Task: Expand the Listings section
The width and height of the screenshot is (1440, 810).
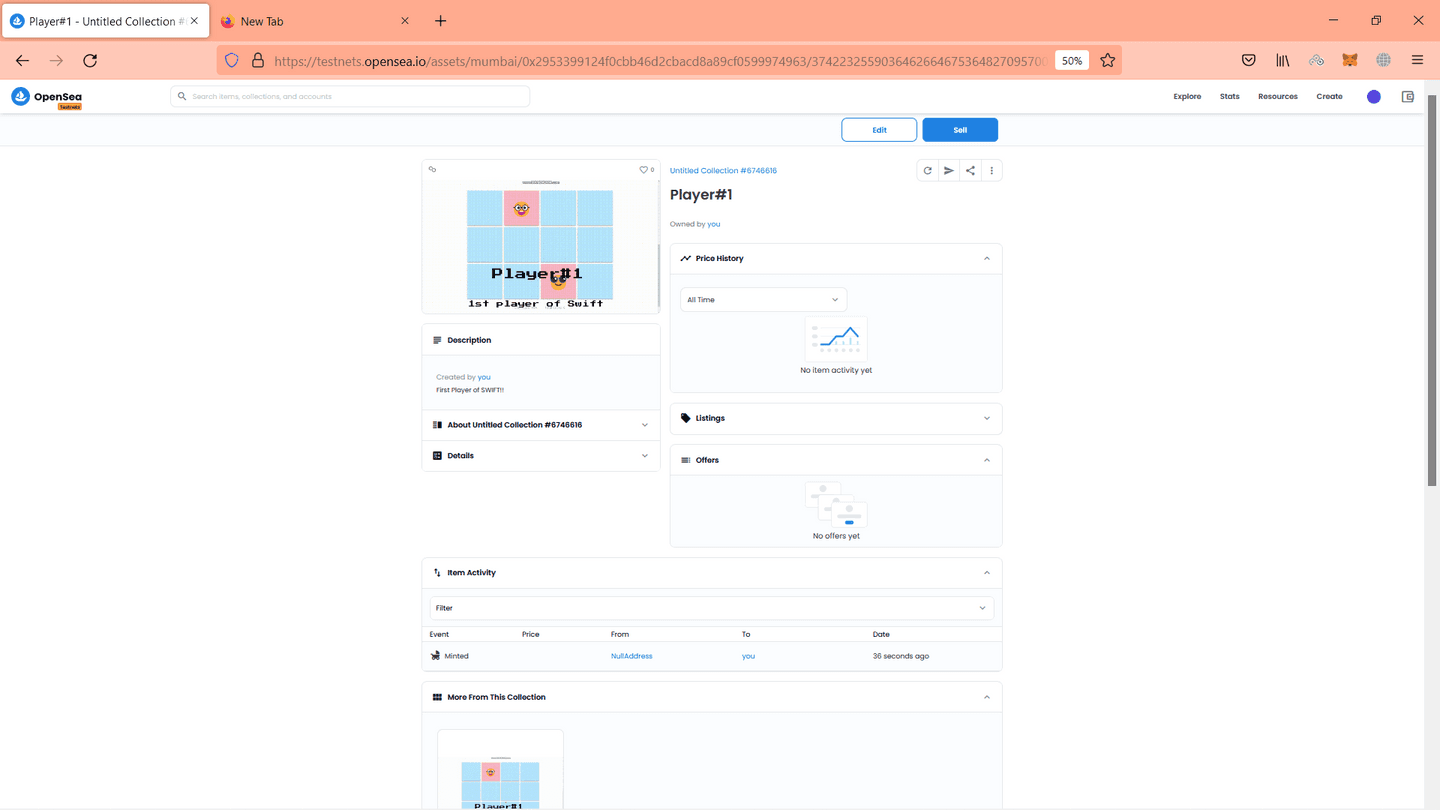Action: click(x=836, y=418)
